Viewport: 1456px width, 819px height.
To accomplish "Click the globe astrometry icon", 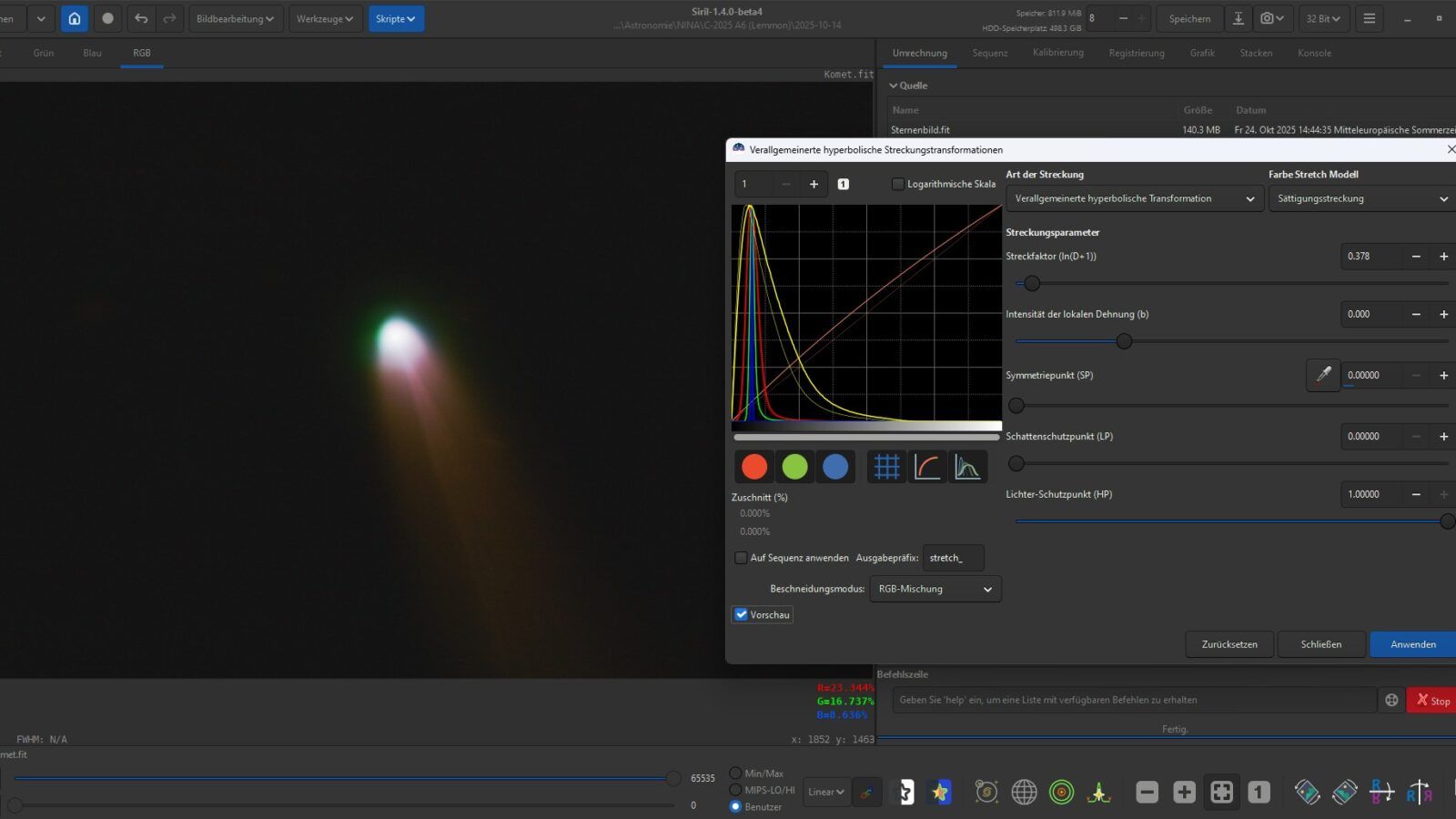I will tap(1024, 792).
